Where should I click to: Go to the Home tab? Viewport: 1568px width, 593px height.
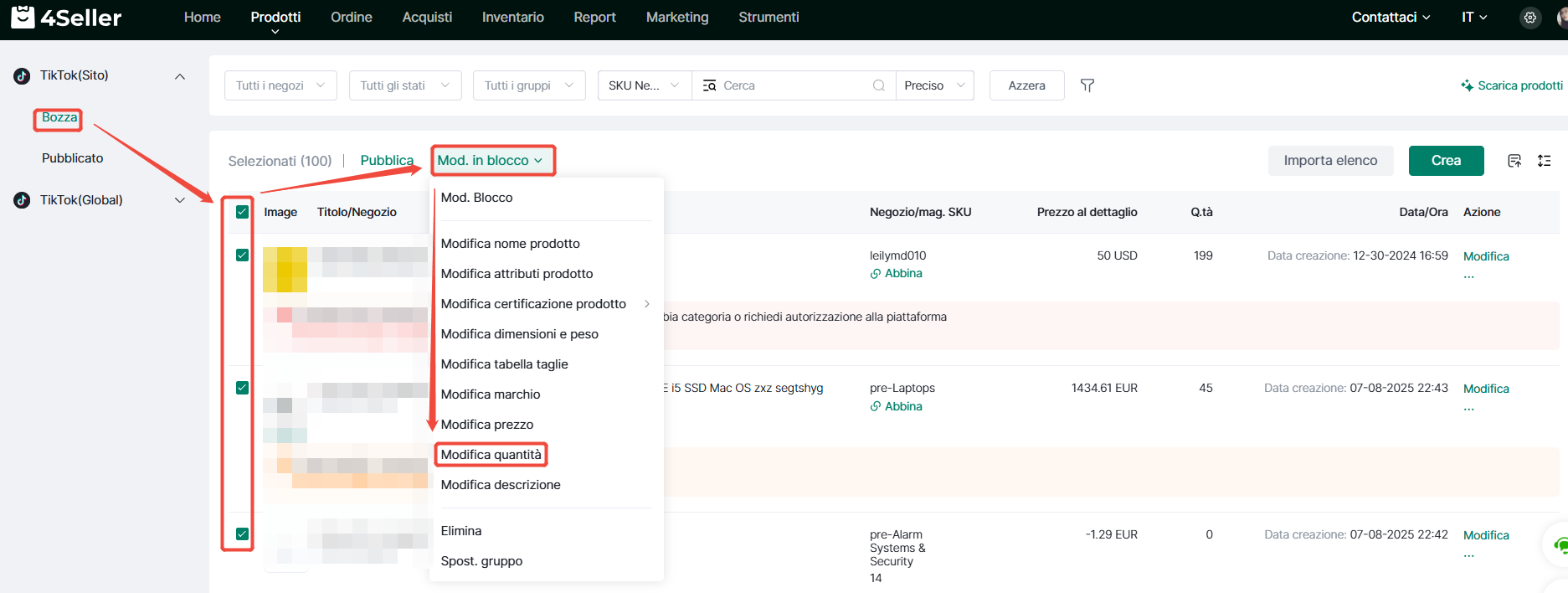click(x=203, y=18)
